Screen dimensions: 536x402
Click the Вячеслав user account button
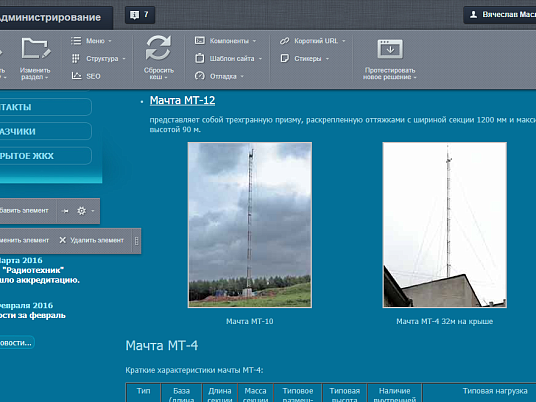point(500,15)
